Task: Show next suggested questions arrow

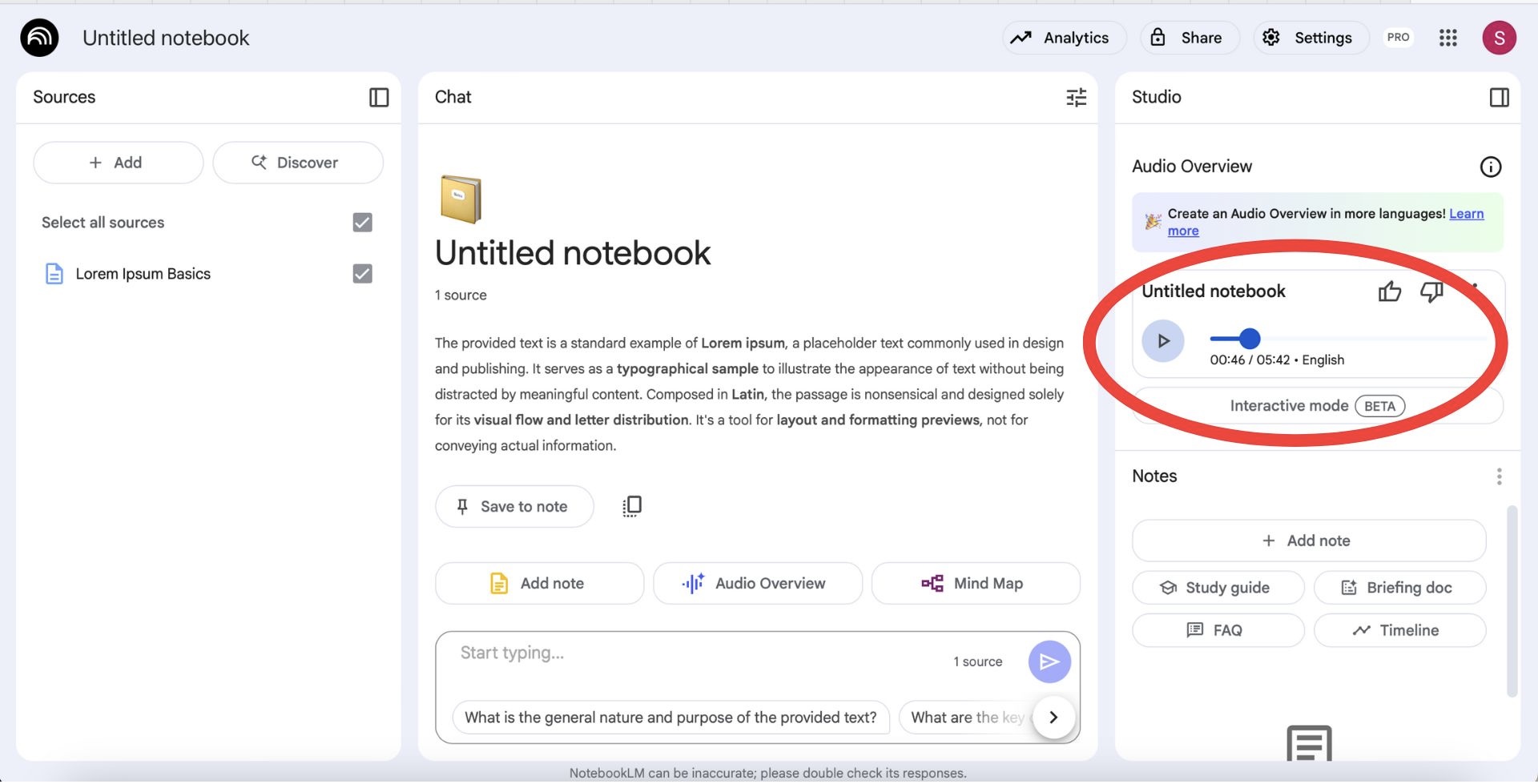Action: [1053, 718]
